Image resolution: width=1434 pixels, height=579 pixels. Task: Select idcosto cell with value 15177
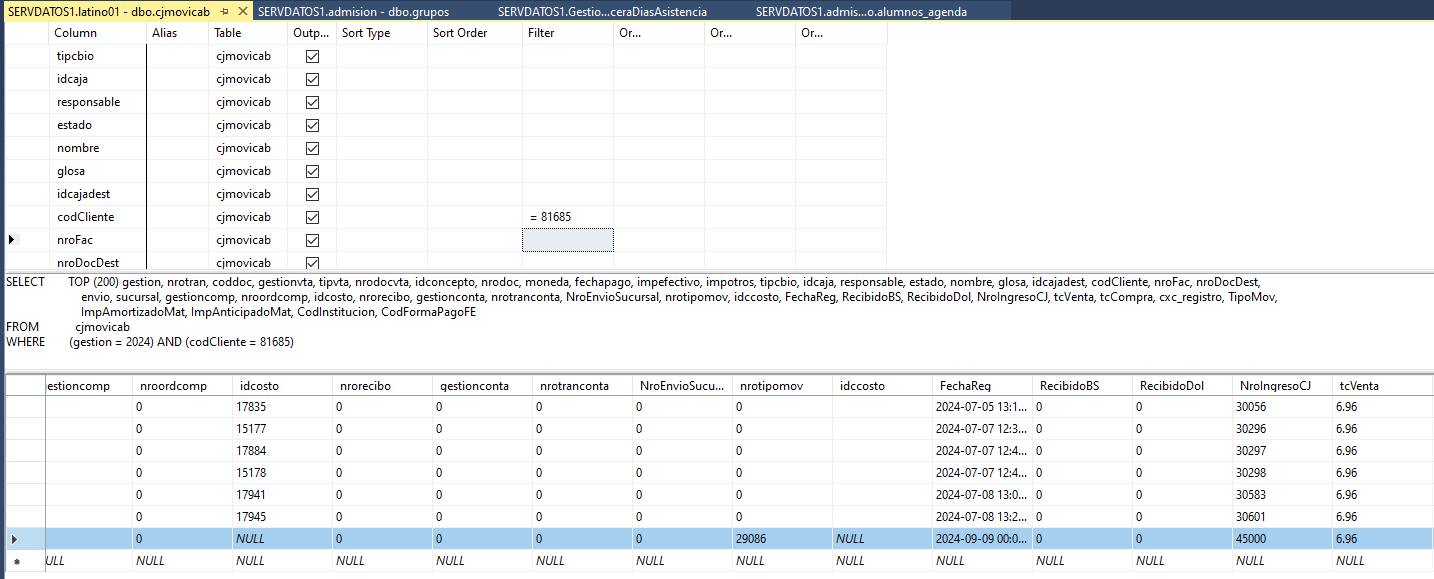282,429
